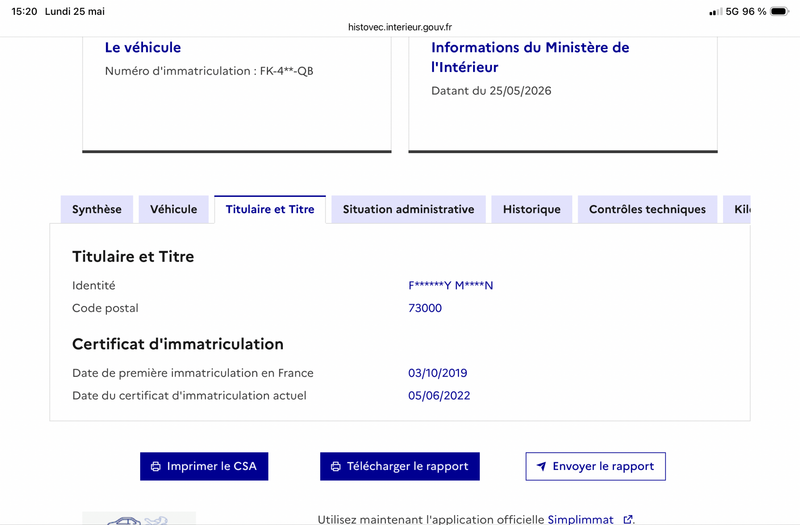The height and width of the screenshot is (525, 800).
Task: Switch to the Historique tab
Action: 532,209
